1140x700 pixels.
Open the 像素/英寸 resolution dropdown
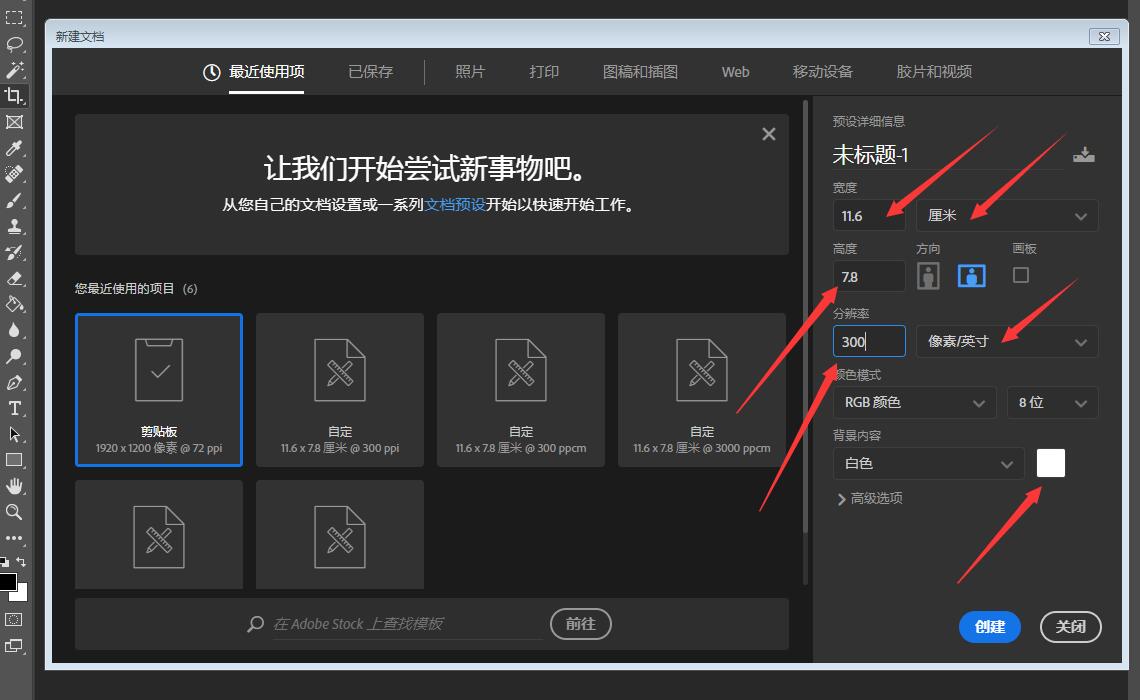coord(1006,341)
